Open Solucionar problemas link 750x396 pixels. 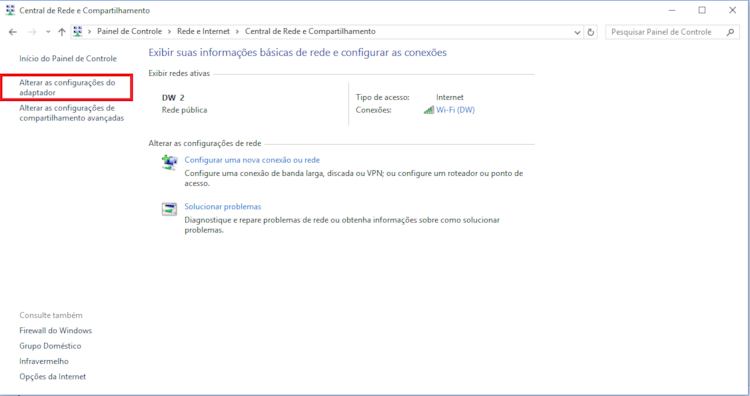[223, 207]
